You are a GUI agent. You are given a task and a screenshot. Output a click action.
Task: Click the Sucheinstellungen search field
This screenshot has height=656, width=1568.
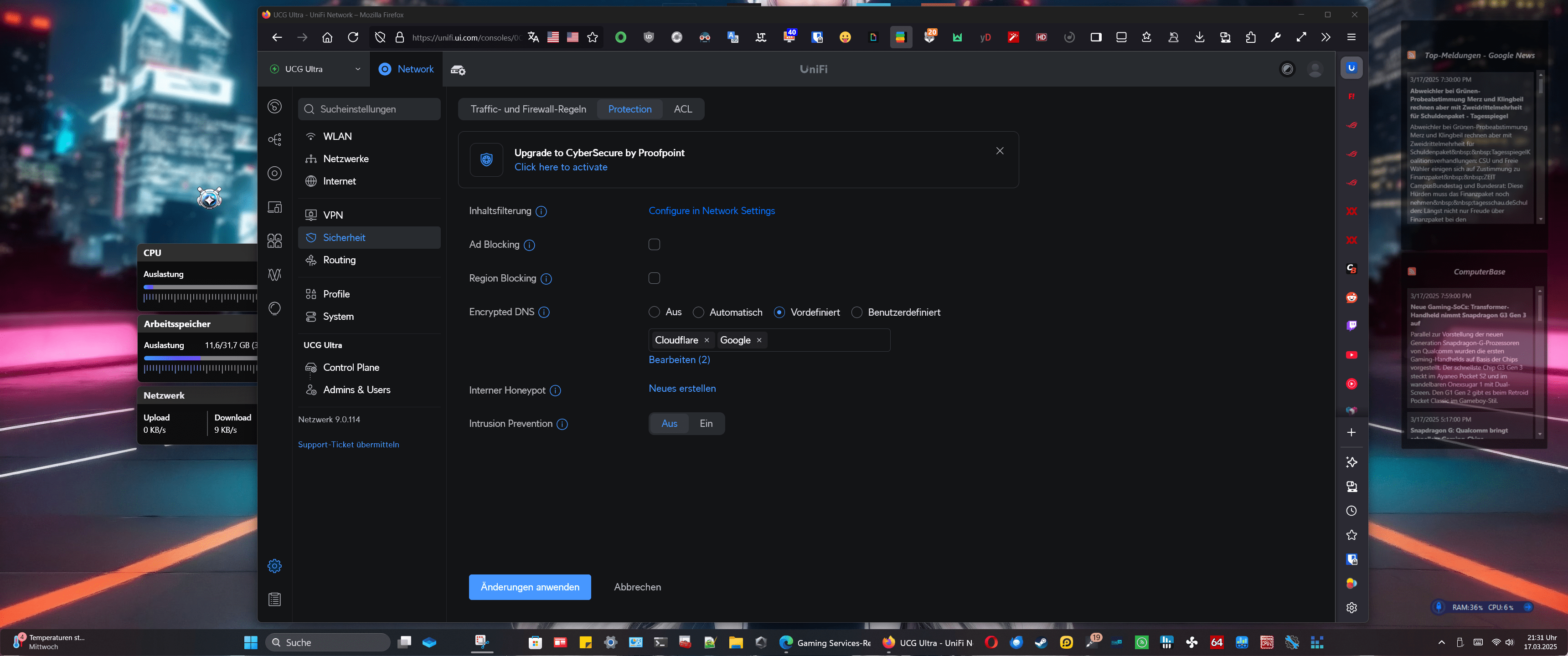click(370, 109)
